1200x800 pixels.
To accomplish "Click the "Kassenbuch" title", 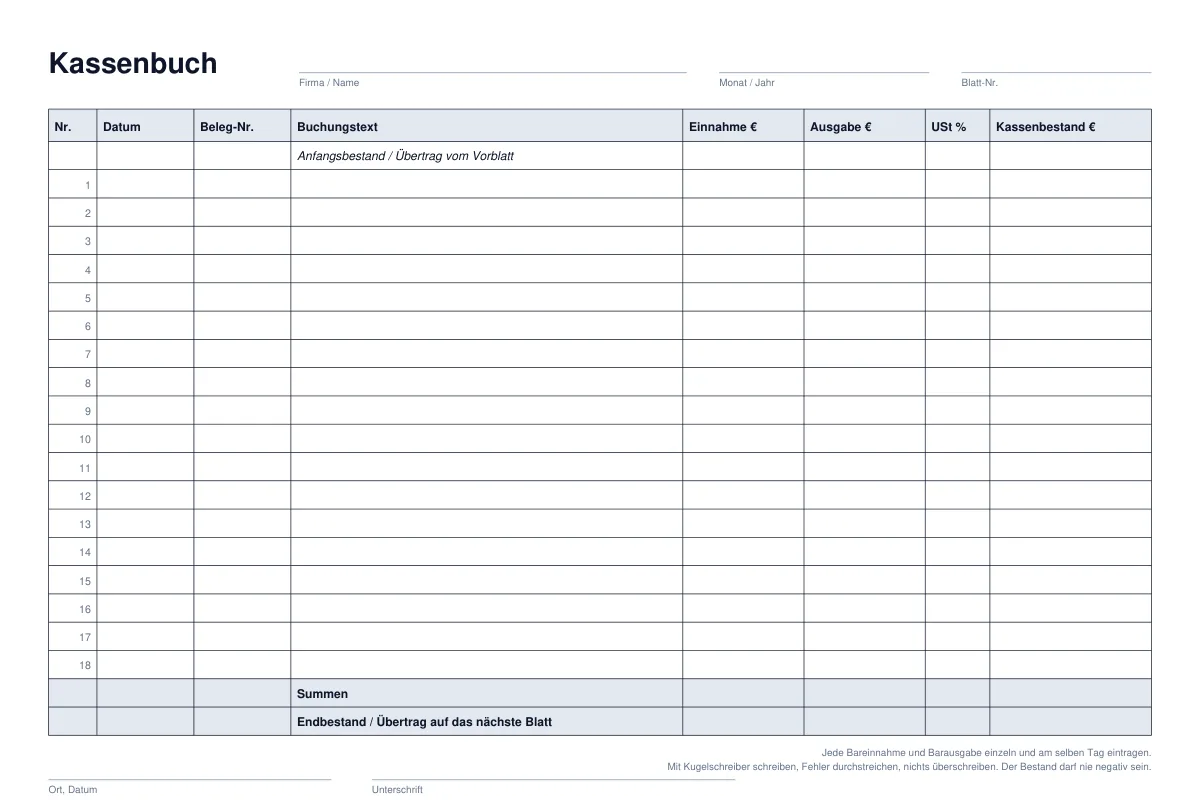I will [x=133, y=64].
